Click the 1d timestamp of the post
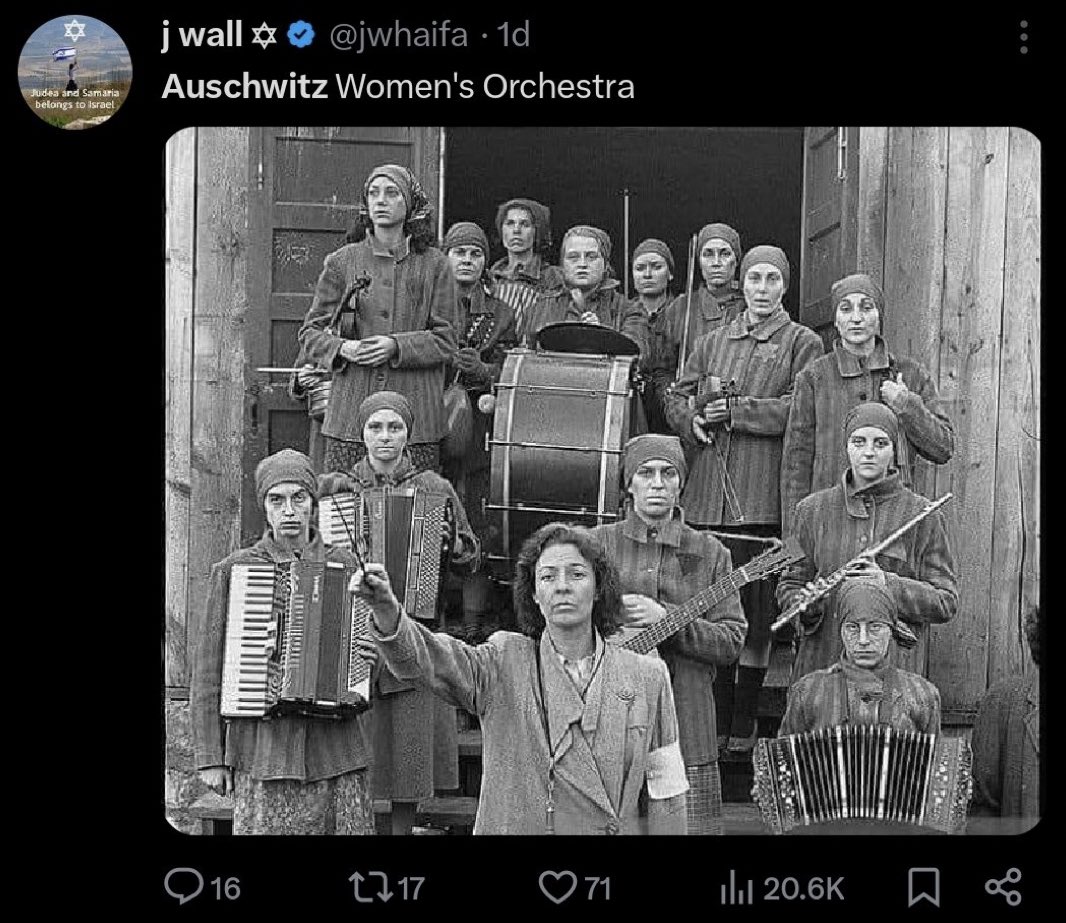Image resolution: width=1066 pixels, height=923 pixels. click(513, 35)
